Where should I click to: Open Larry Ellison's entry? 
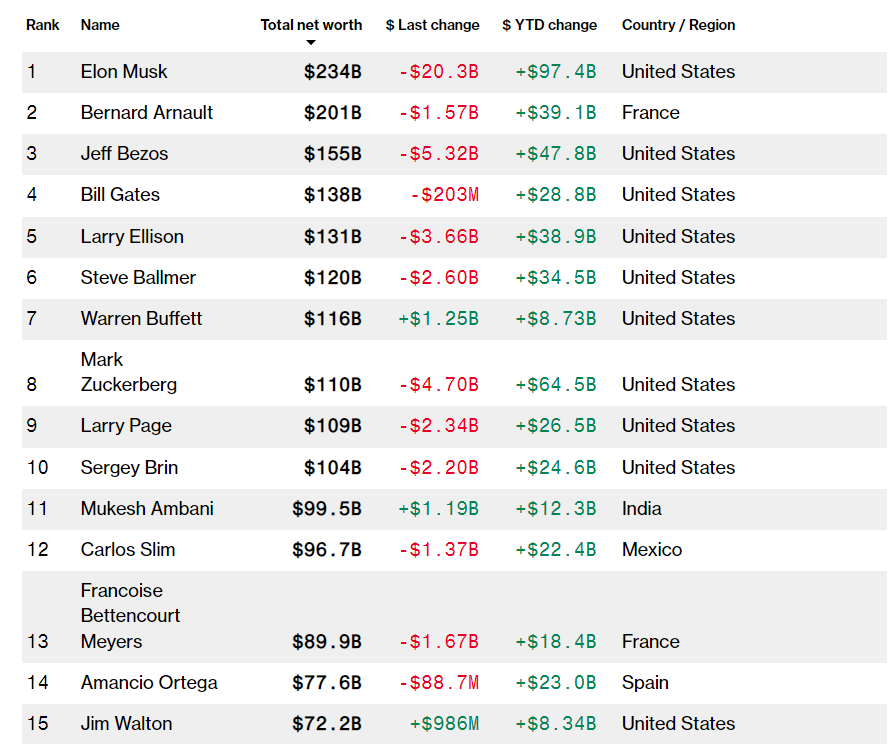pos(132,237)
